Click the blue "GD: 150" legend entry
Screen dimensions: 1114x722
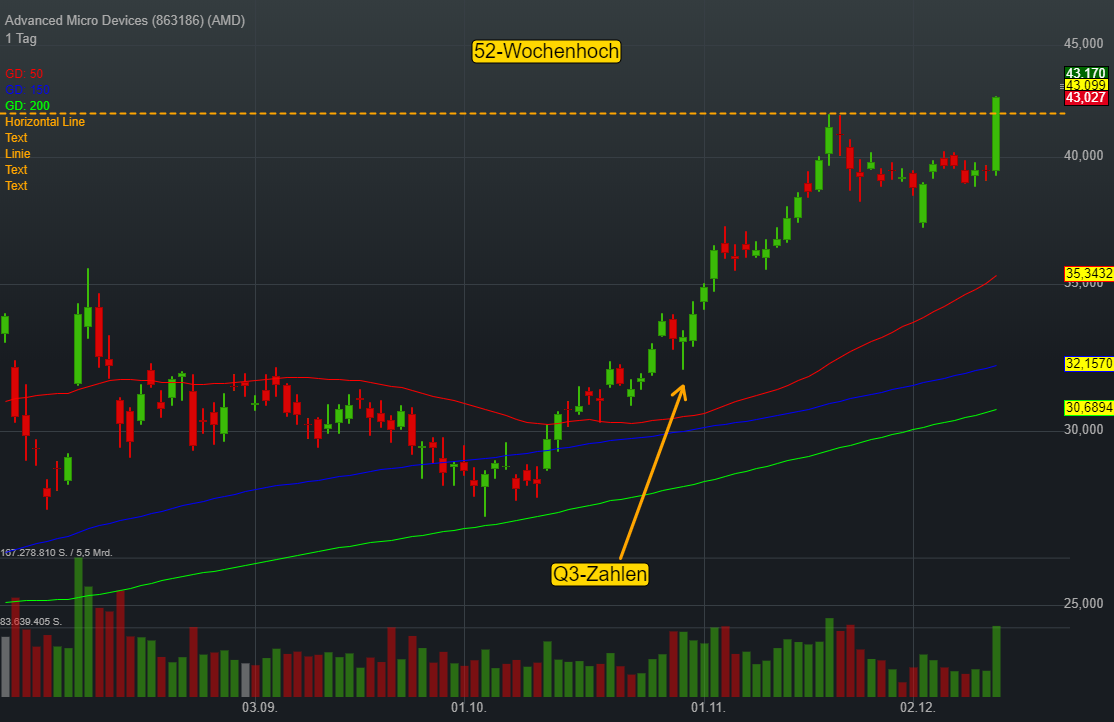coord(27,90)
